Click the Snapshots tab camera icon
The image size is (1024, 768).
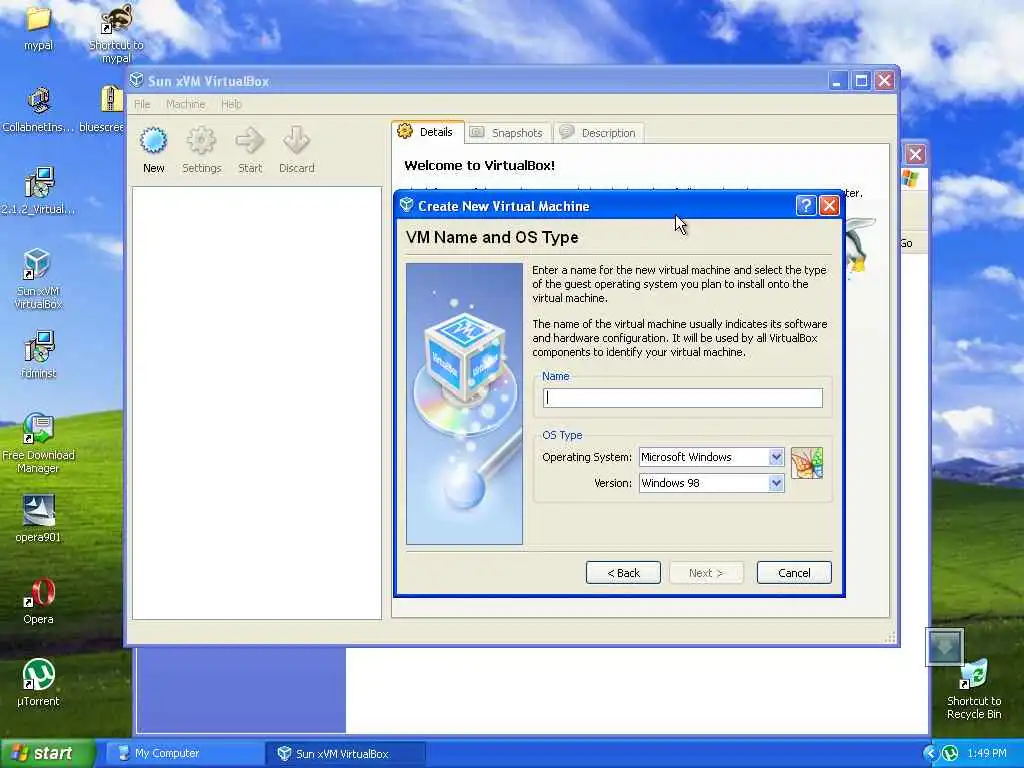pos(477,132)
